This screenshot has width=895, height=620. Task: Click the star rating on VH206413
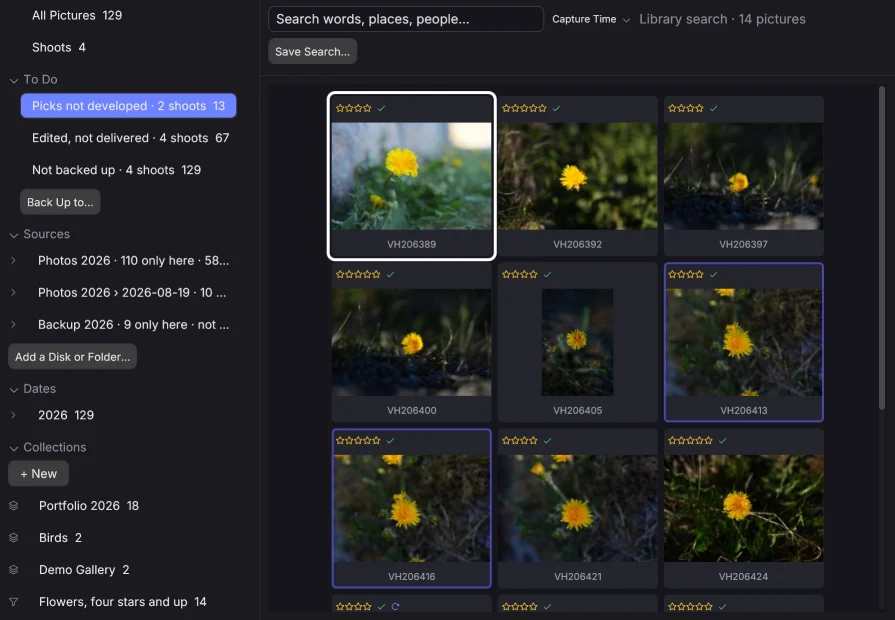[686, 274]
